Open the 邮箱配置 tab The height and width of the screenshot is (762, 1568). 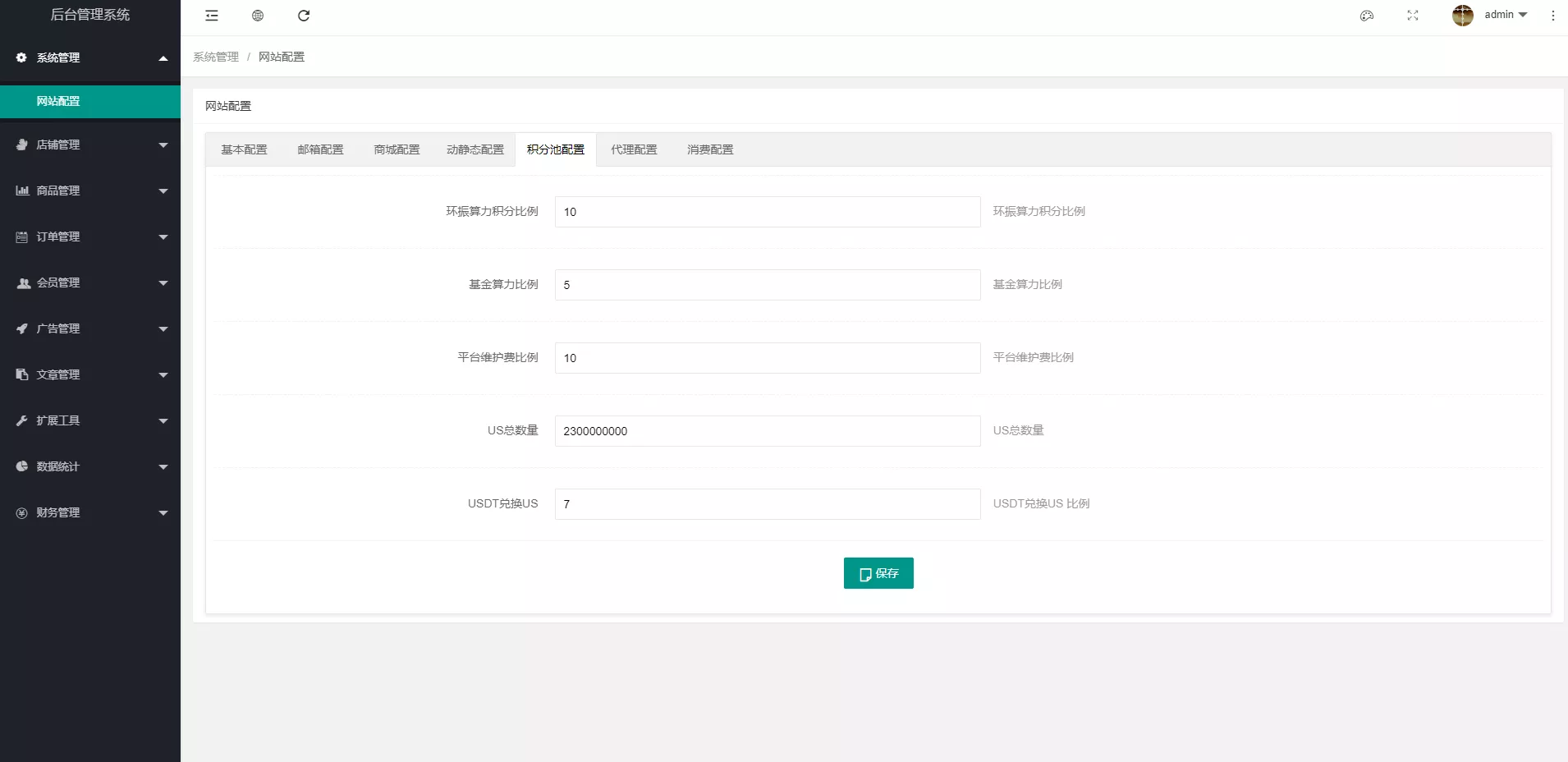coord(320,149)
